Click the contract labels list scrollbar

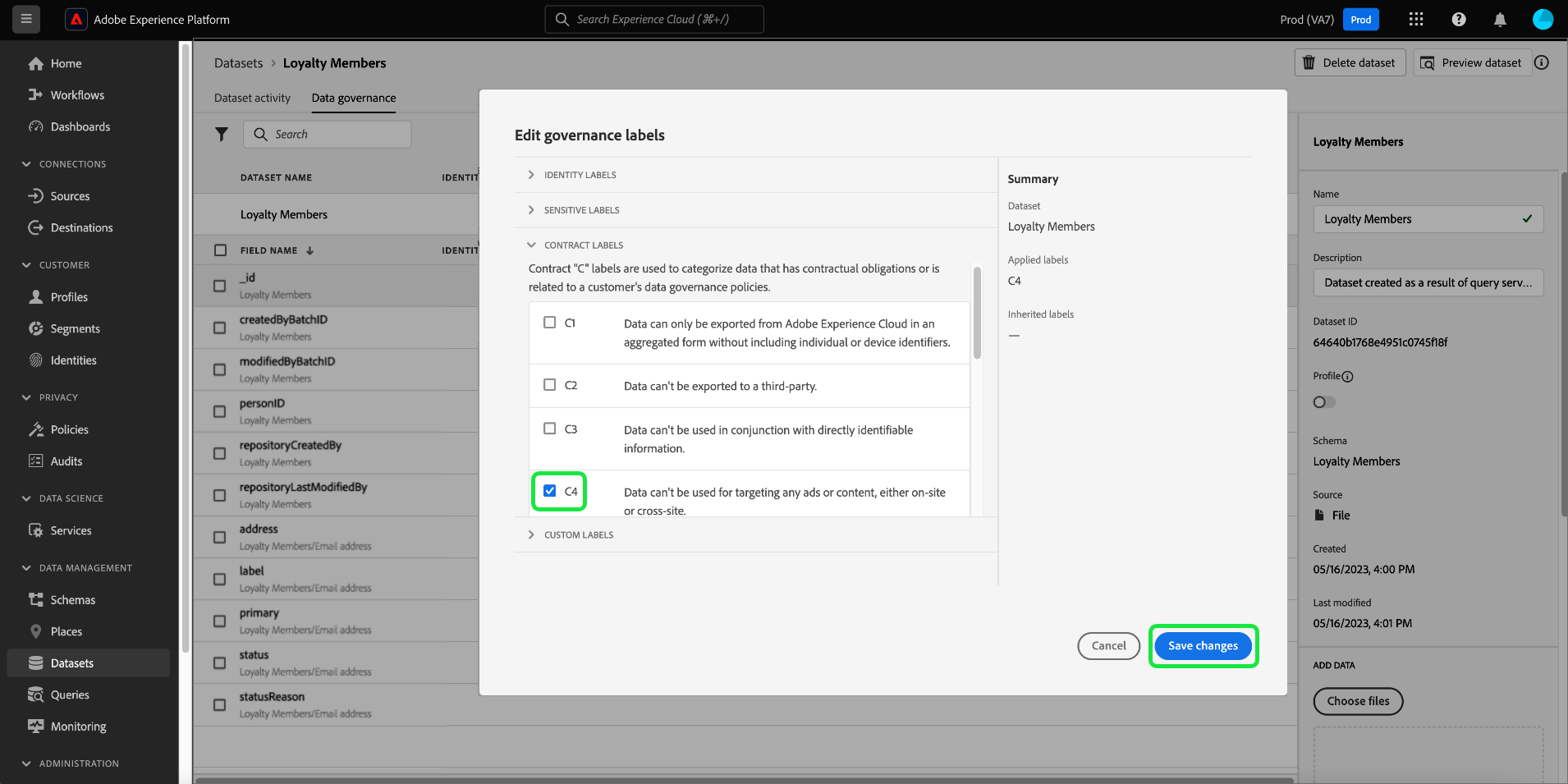977,313
